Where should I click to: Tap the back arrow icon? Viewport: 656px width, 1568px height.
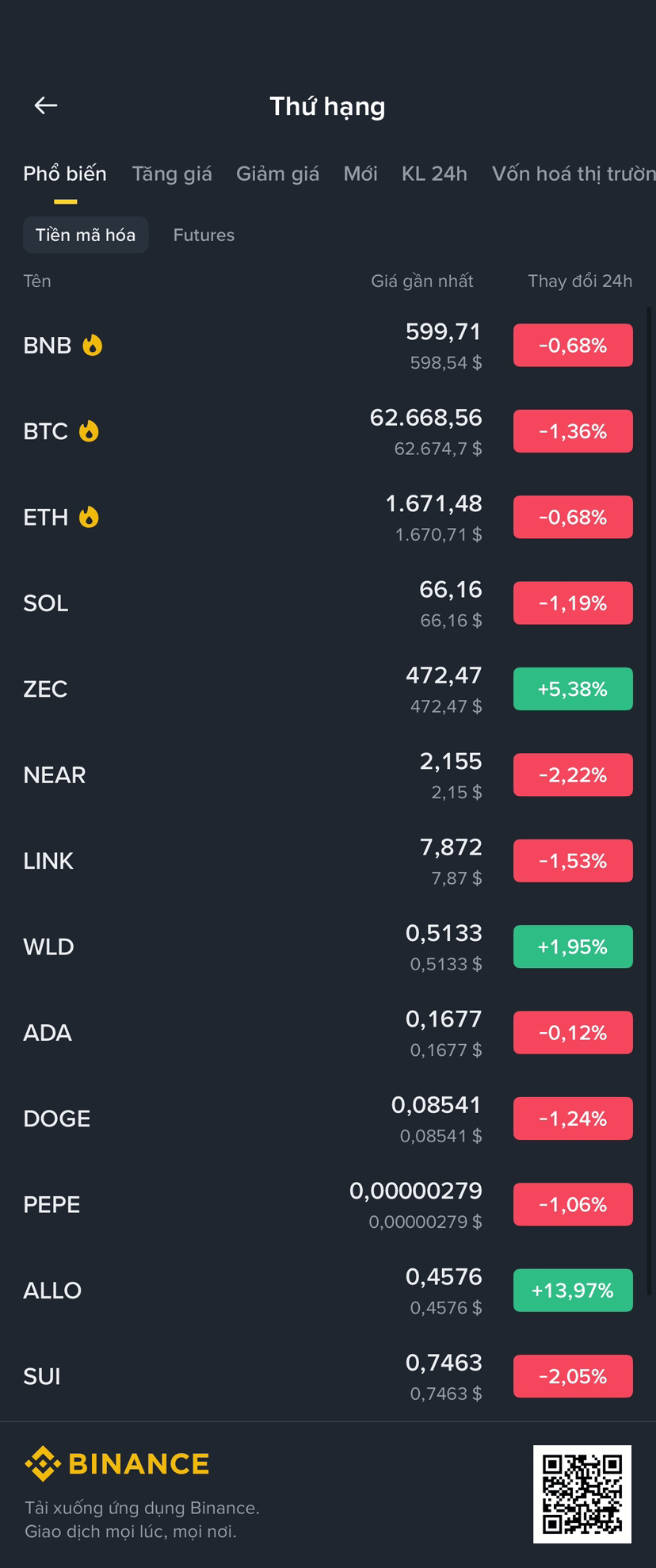pos(46,105)
